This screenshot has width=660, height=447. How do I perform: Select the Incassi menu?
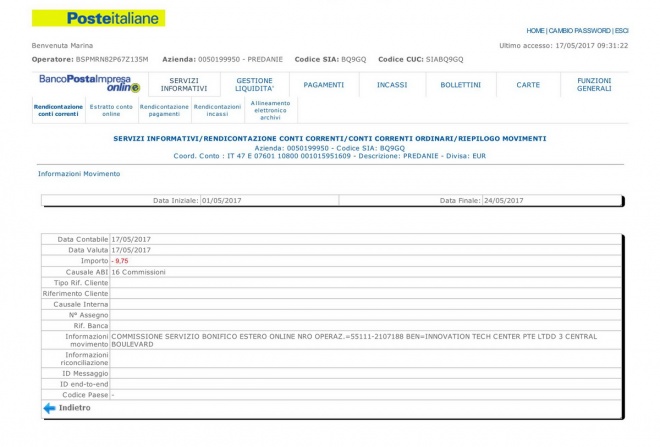click(392, 85)
